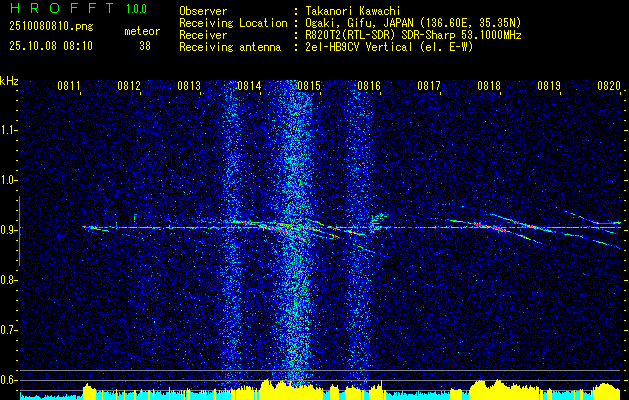
Task: Click the meteor count 38
Action: [145, 46]
